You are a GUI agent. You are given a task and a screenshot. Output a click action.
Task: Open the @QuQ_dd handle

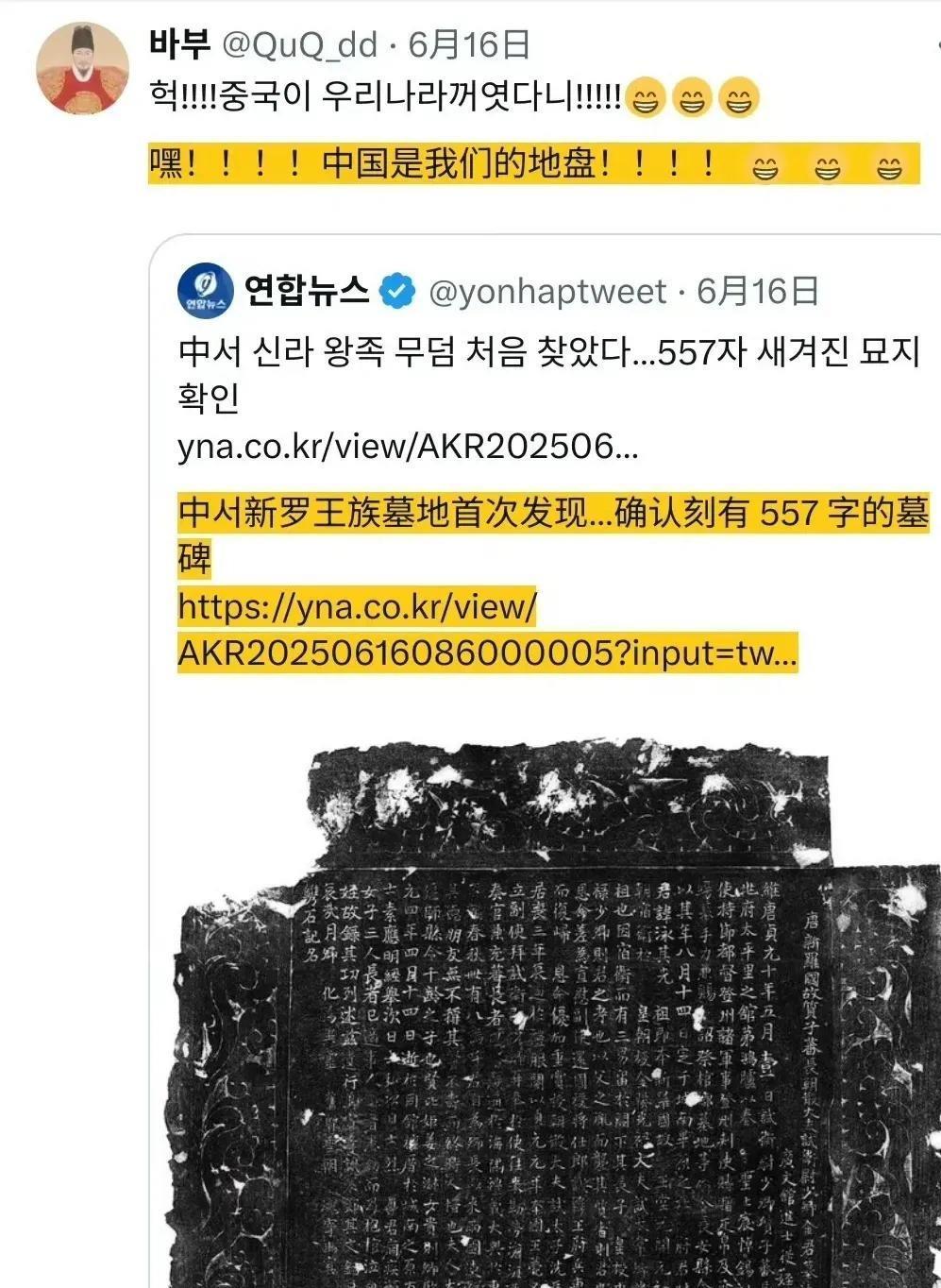[298, 45]
